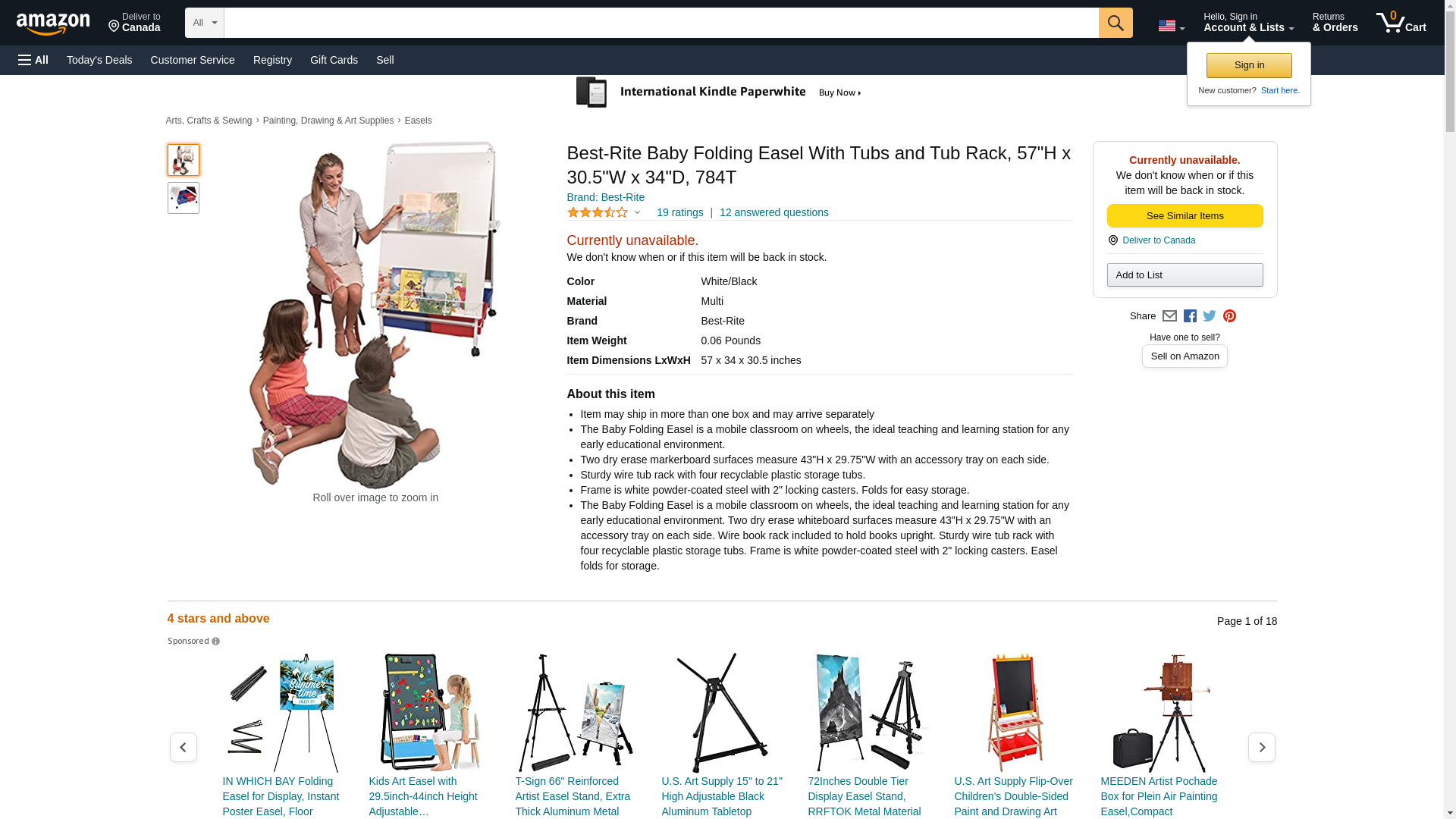This screenshot has height=819, width=1456.
Task: Open Today's Deals in navigation bar
Action: pos(99,60)
